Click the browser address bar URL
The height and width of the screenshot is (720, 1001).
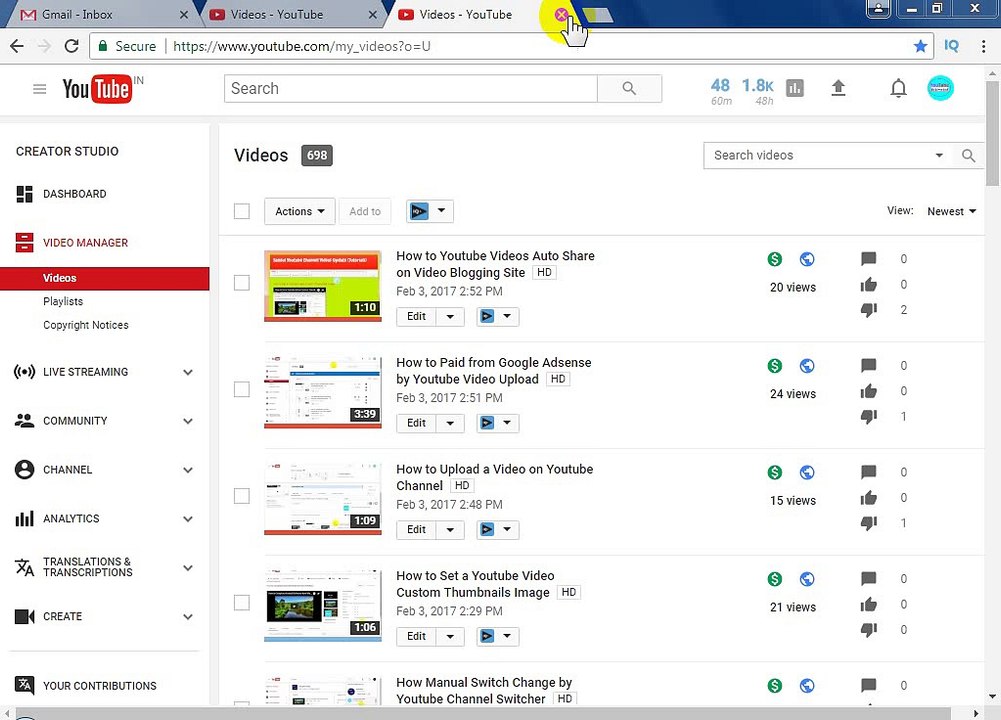pyautogui.click(x=301, y=46)
